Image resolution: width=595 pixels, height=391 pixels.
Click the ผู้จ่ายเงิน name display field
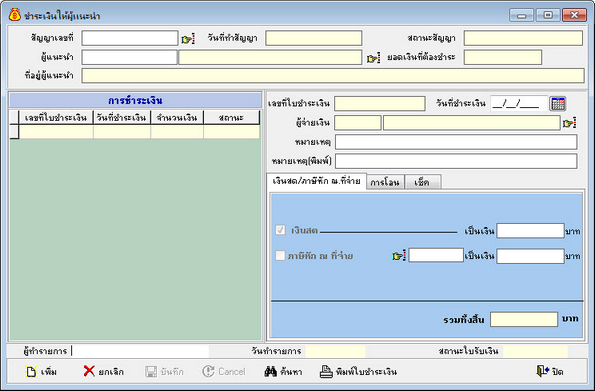(472, 123)
